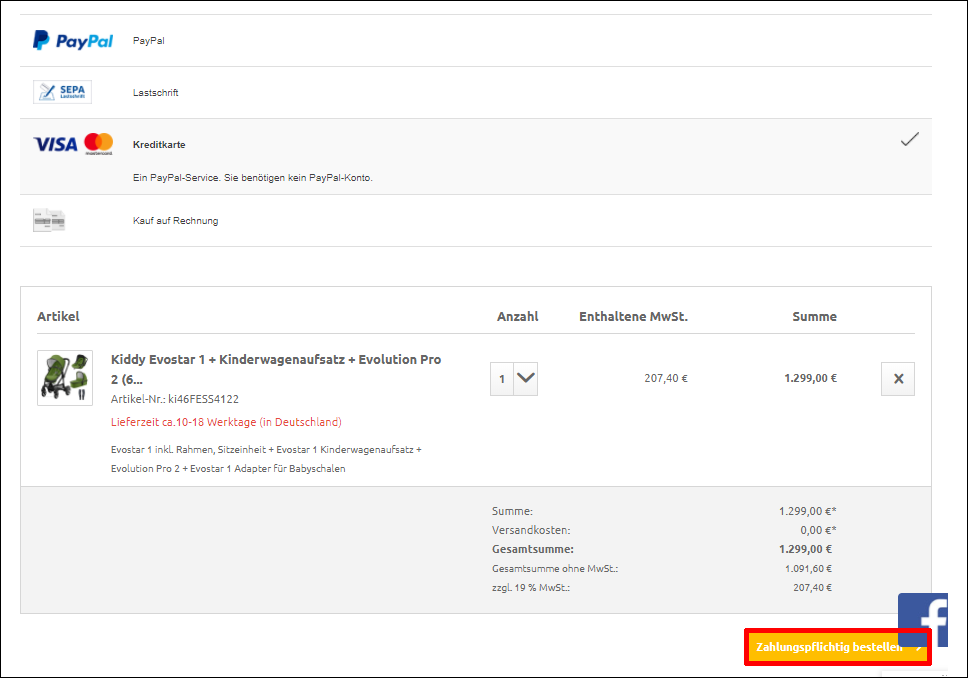Remove the Kiddy Evostar item from cart

pyautogui.click(x=898, y=379)
